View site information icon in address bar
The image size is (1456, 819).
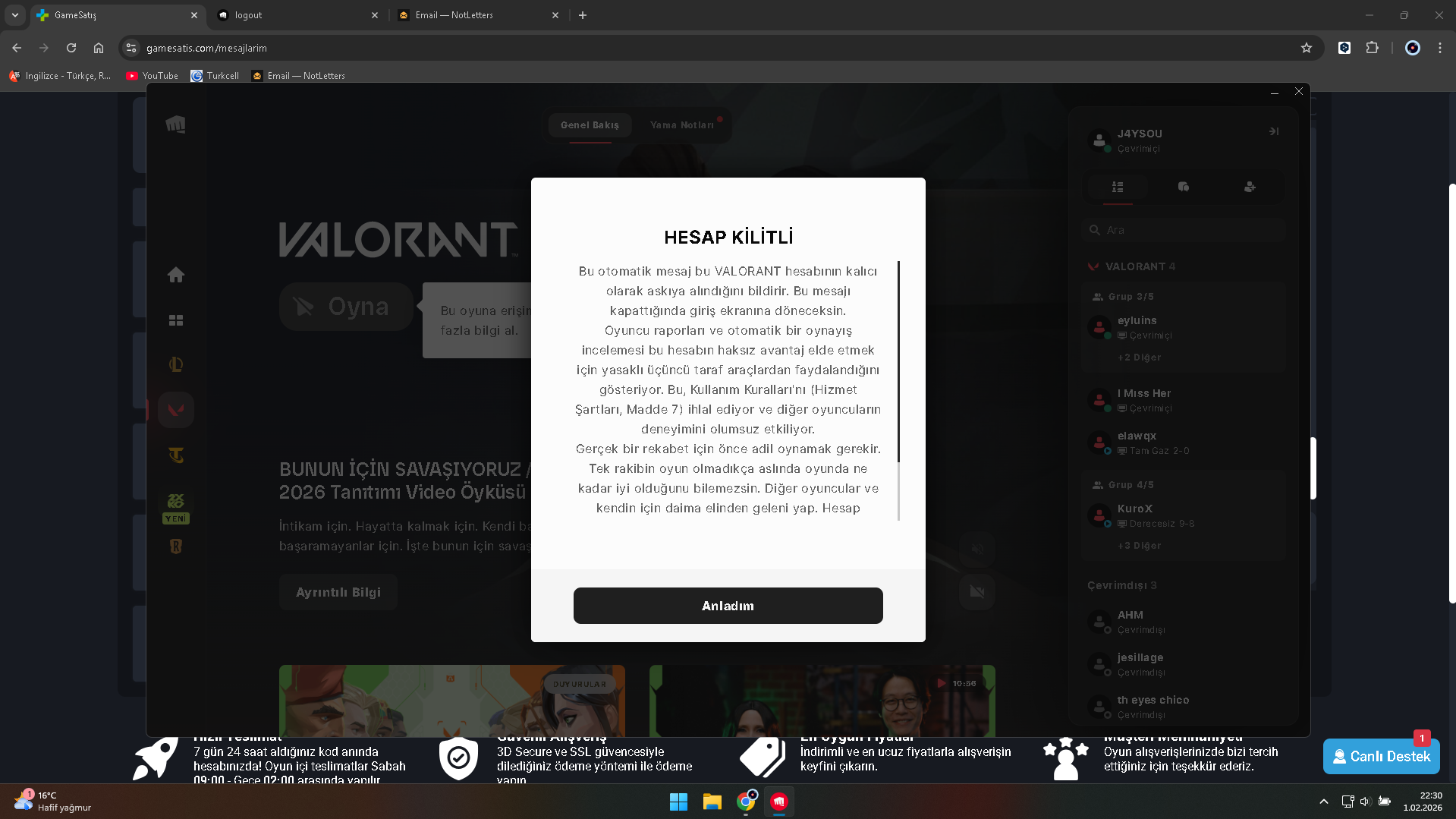pyautogui.click(x=131, y=48)
